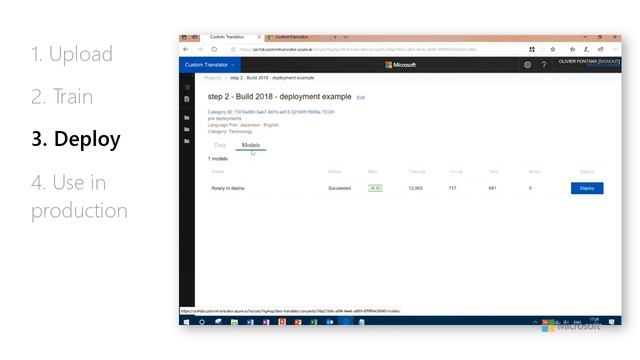Click the 'Succeeded' status cell
The image size is (640, 360).
pos(340,188)
